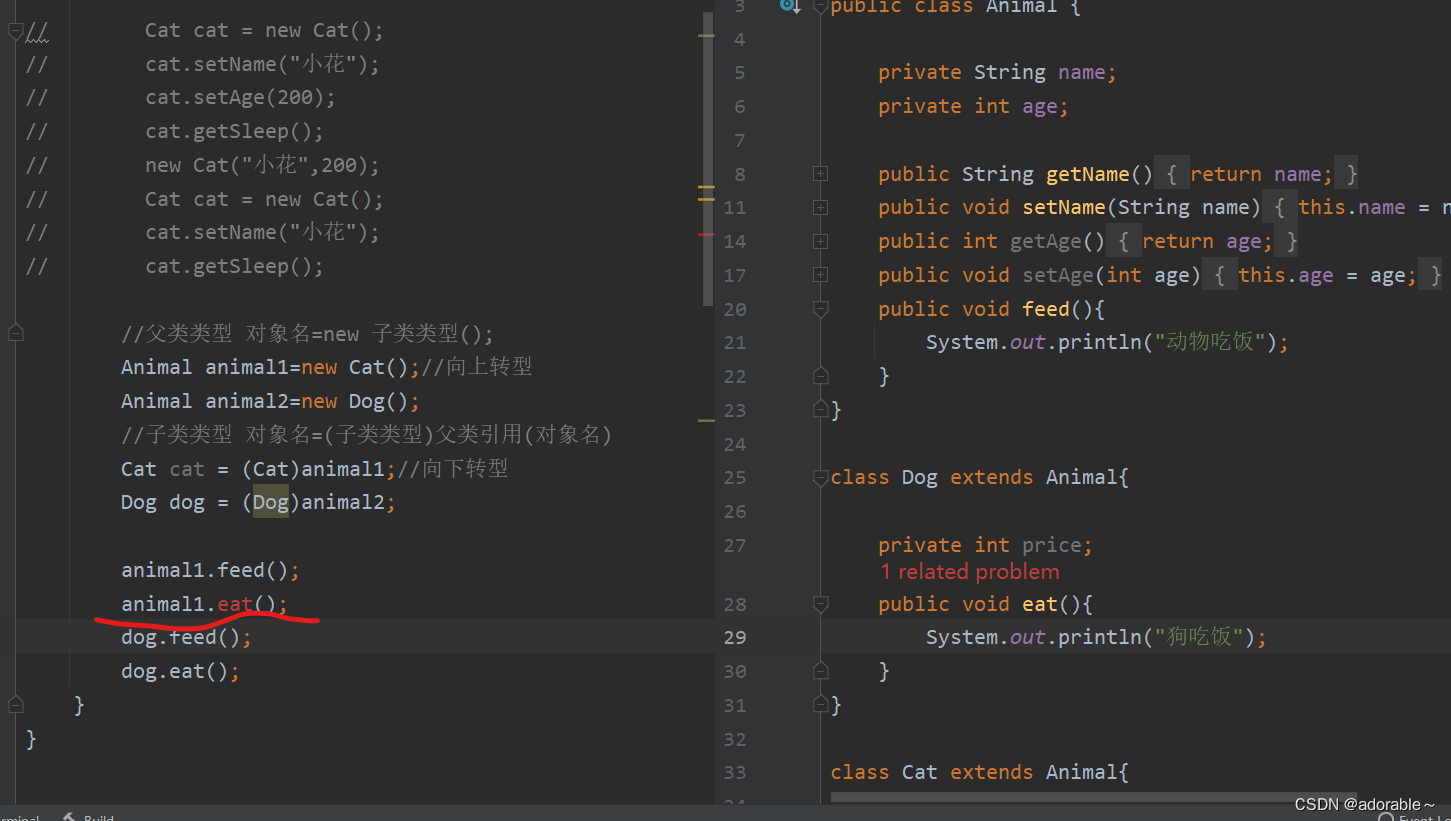Viewport: 1451px width, 821px height.
Task: Click greyed 'setAge' method name
Action: click(x=1058, y=275)
